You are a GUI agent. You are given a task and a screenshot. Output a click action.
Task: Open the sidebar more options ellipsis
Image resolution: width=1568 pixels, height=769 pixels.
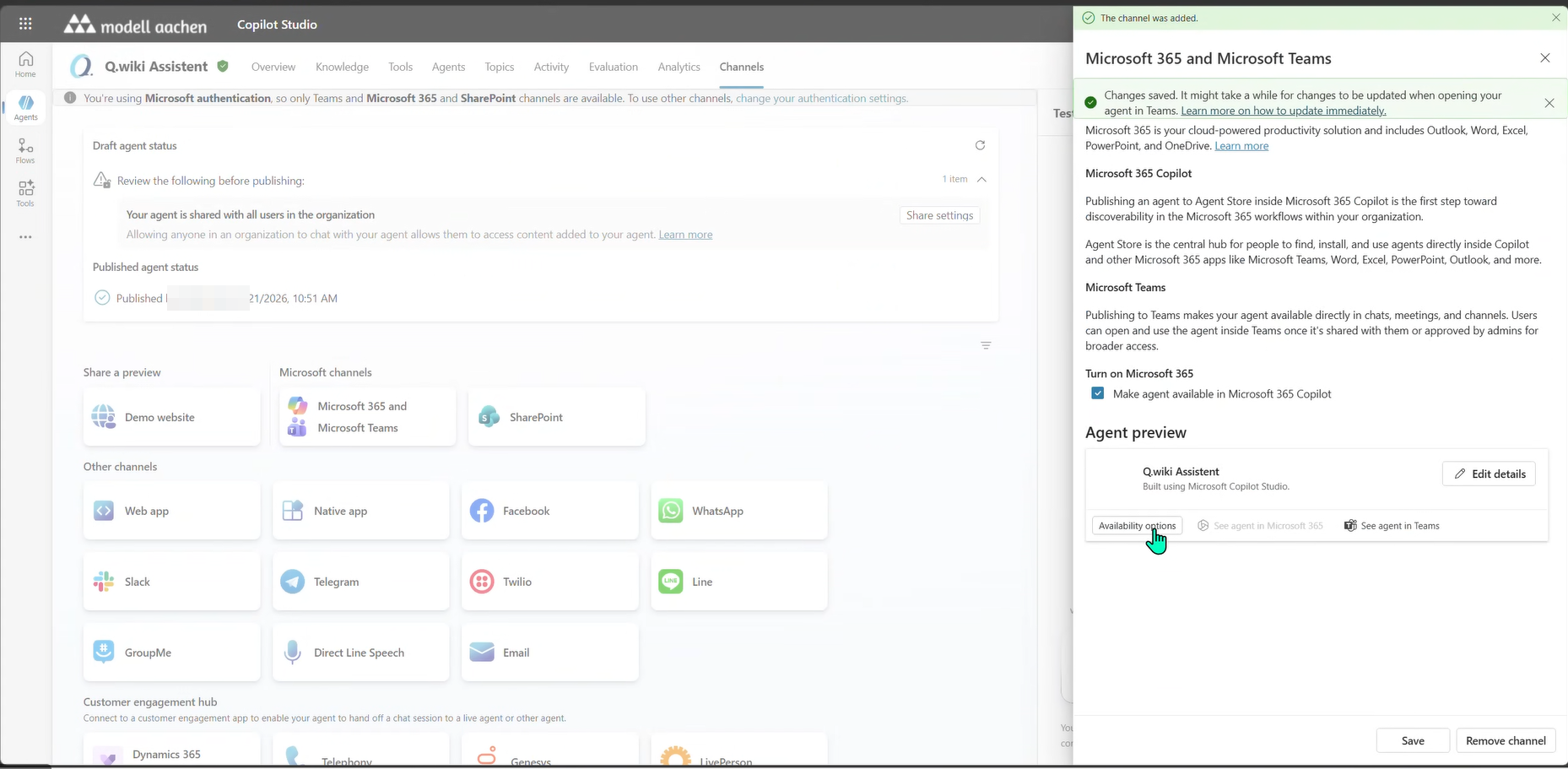[25, 237]
